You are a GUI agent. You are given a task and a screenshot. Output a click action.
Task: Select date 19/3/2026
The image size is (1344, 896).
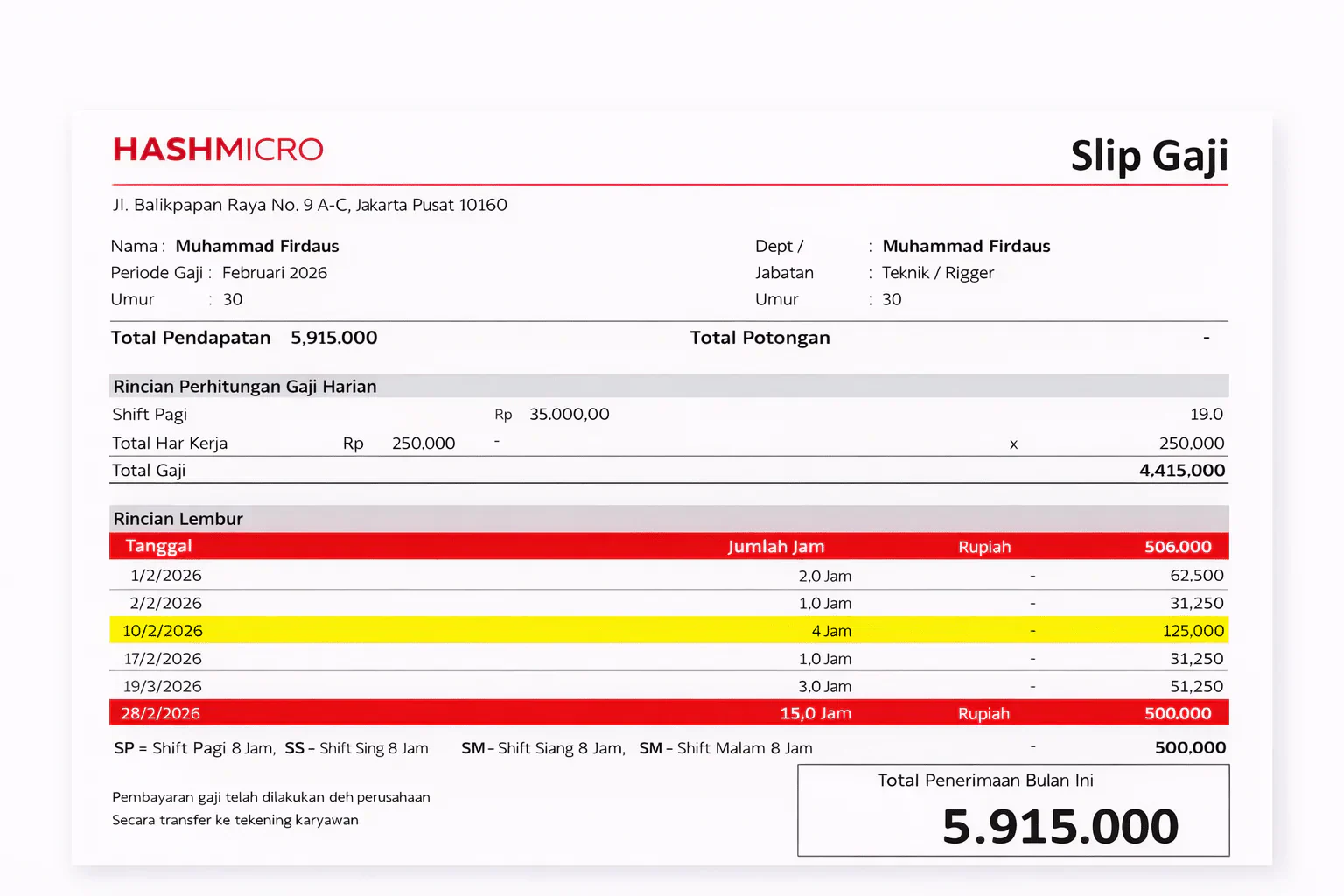click(163, 687)
